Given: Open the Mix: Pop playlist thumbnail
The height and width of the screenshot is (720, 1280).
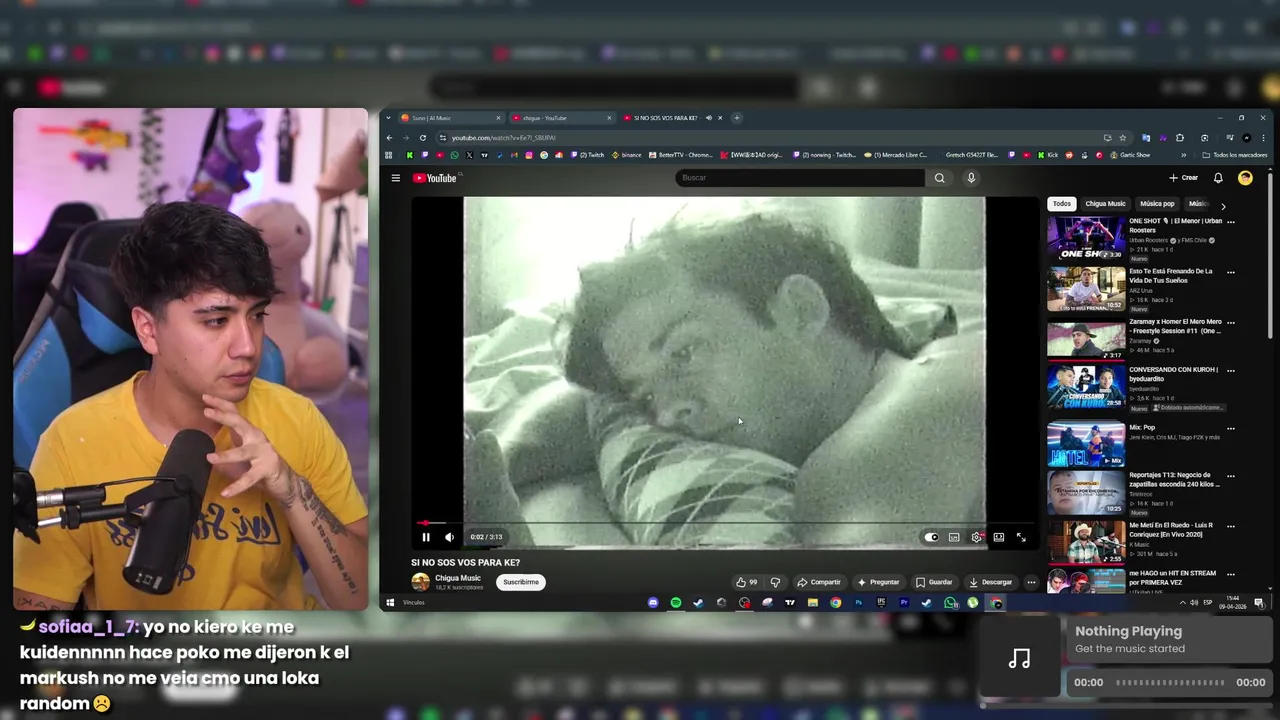Looking at the screenshot, I should pyautogui.click(x=1085, y=445).
